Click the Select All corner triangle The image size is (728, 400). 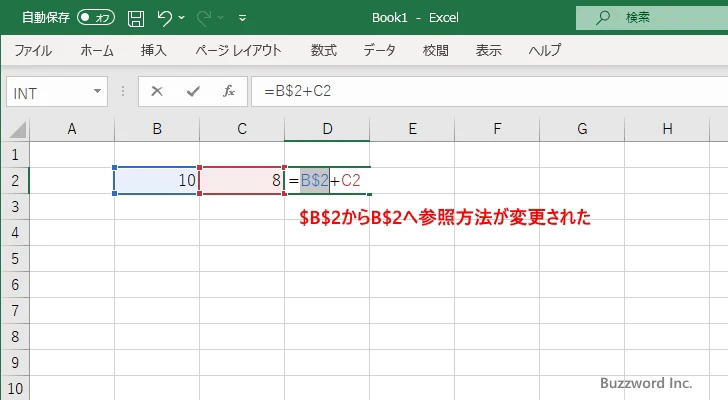tap(17, 129)
